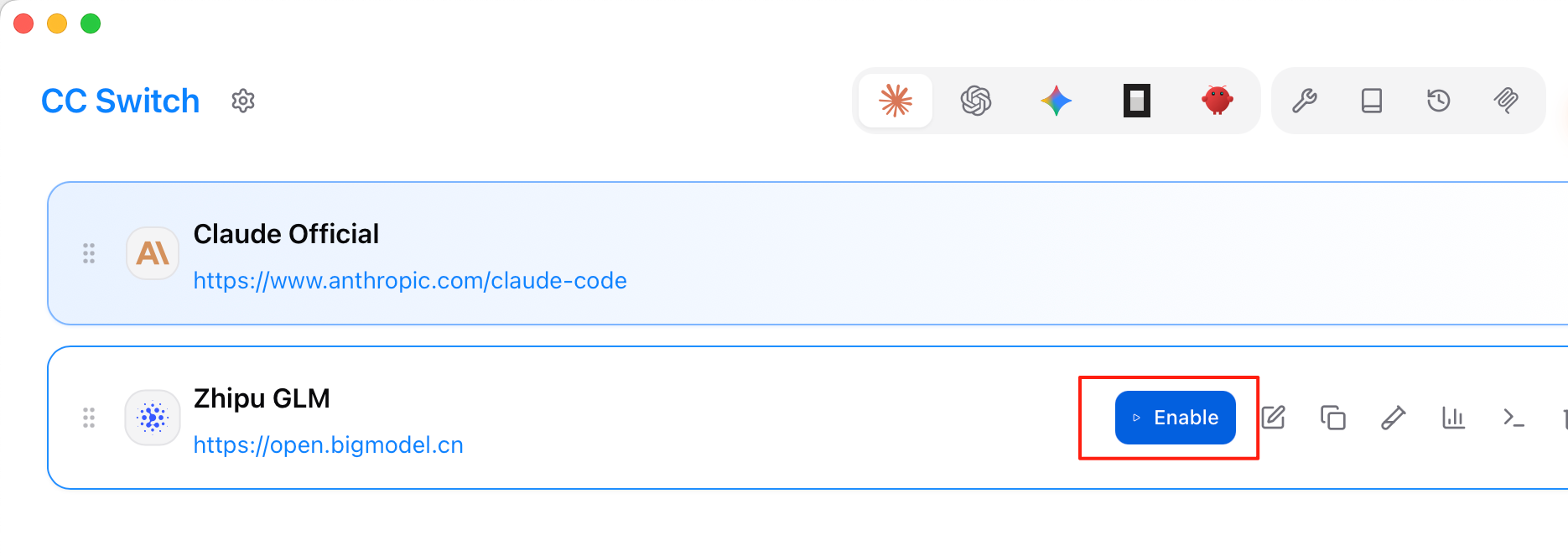Click the Zhipu GLM drag handle

point(89,418)
